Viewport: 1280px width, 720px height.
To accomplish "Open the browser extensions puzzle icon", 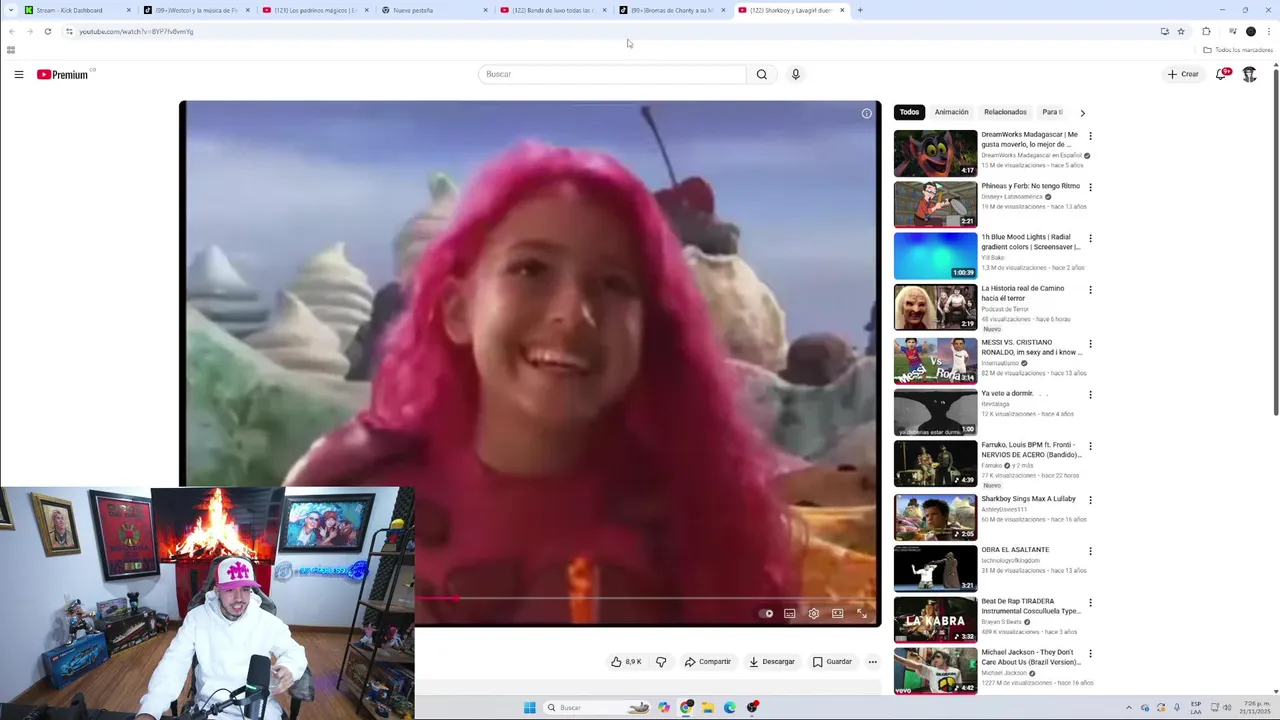I will pyautogui.click(x=1206, y=32).
